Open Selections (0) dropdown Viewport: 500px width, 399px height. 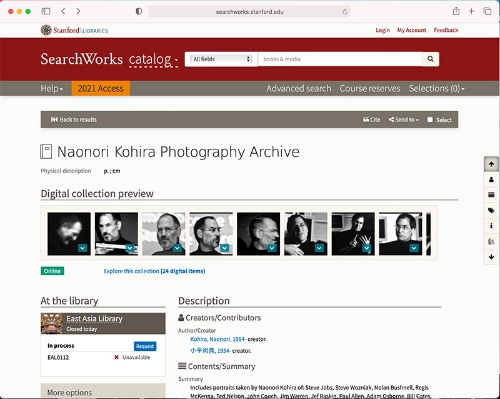pos(436,88)
